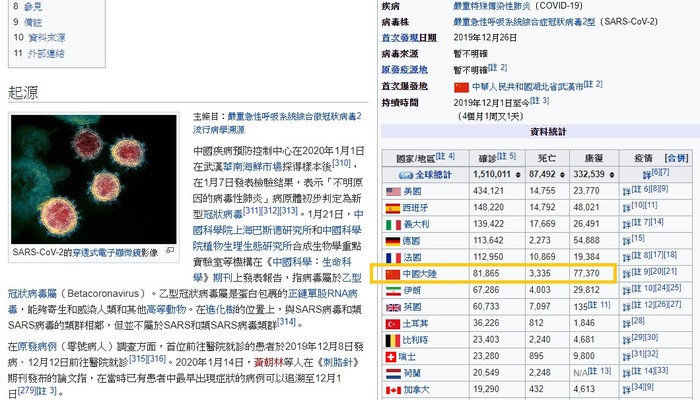The width and height of the screenshot is (700, 400).
Task: Click reference [310] in the origin paragraph
Action: click(x=342, y=163)
